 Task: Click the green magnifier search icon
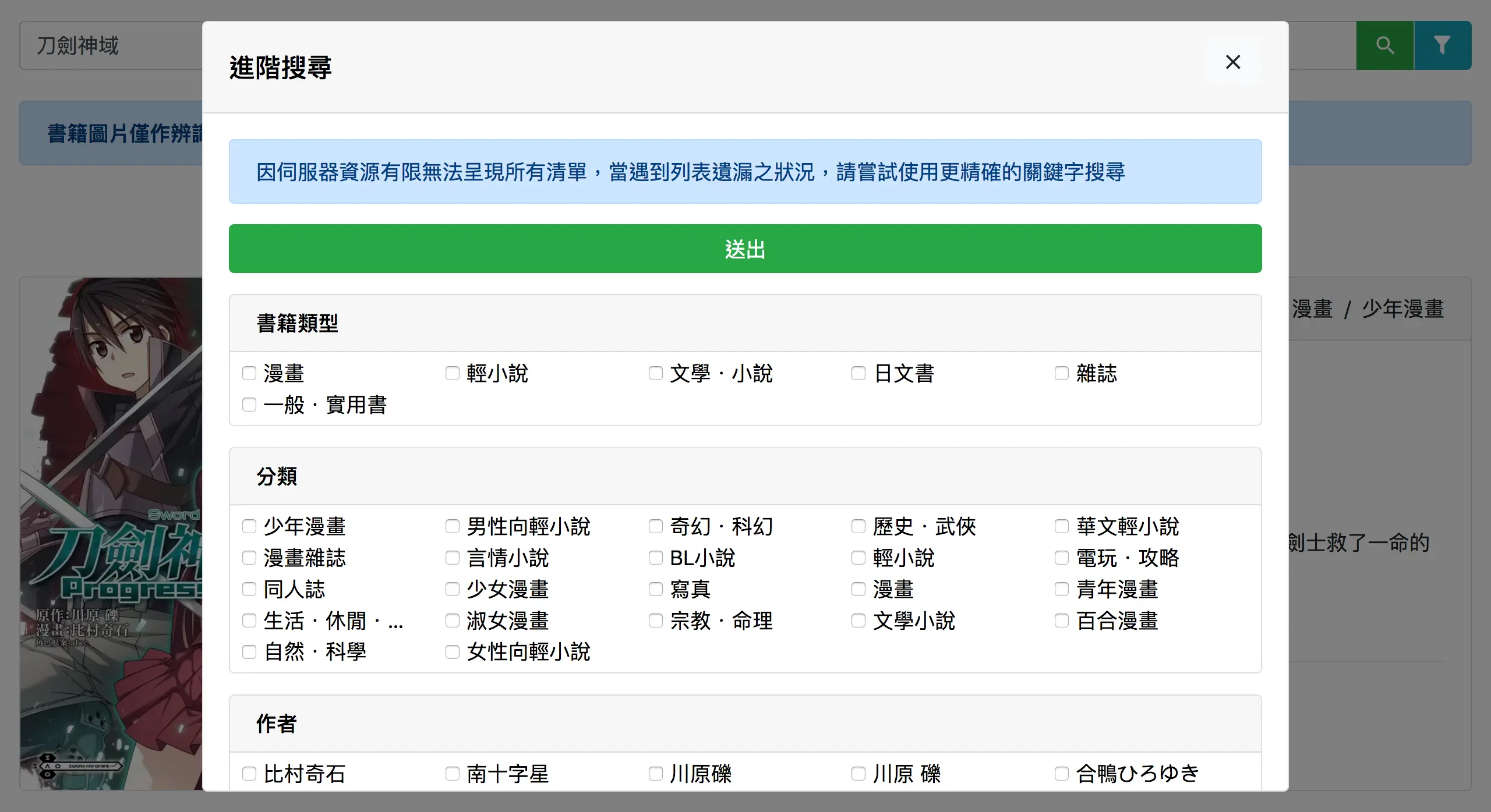[1384, 45]
